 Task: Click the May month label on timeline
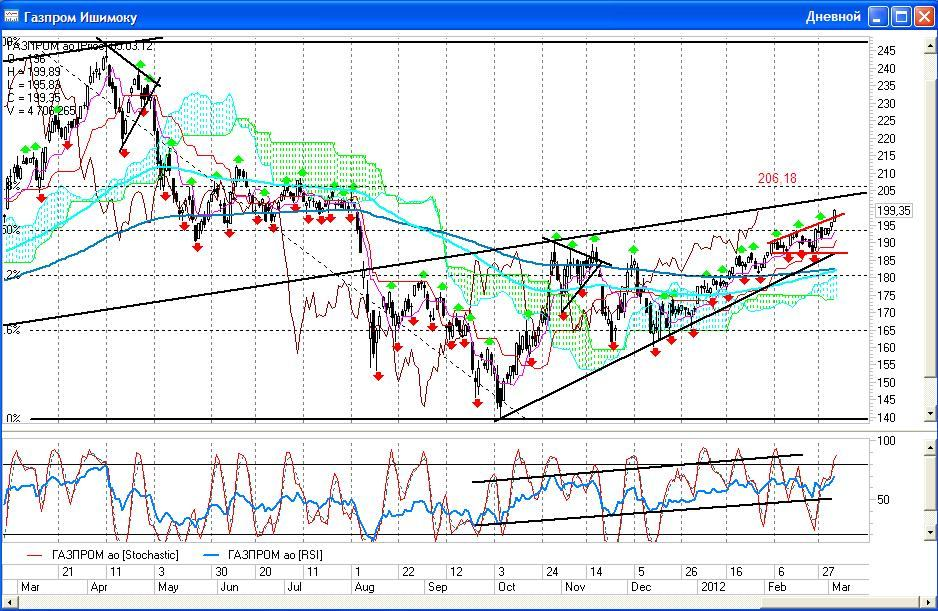(168, 586)
